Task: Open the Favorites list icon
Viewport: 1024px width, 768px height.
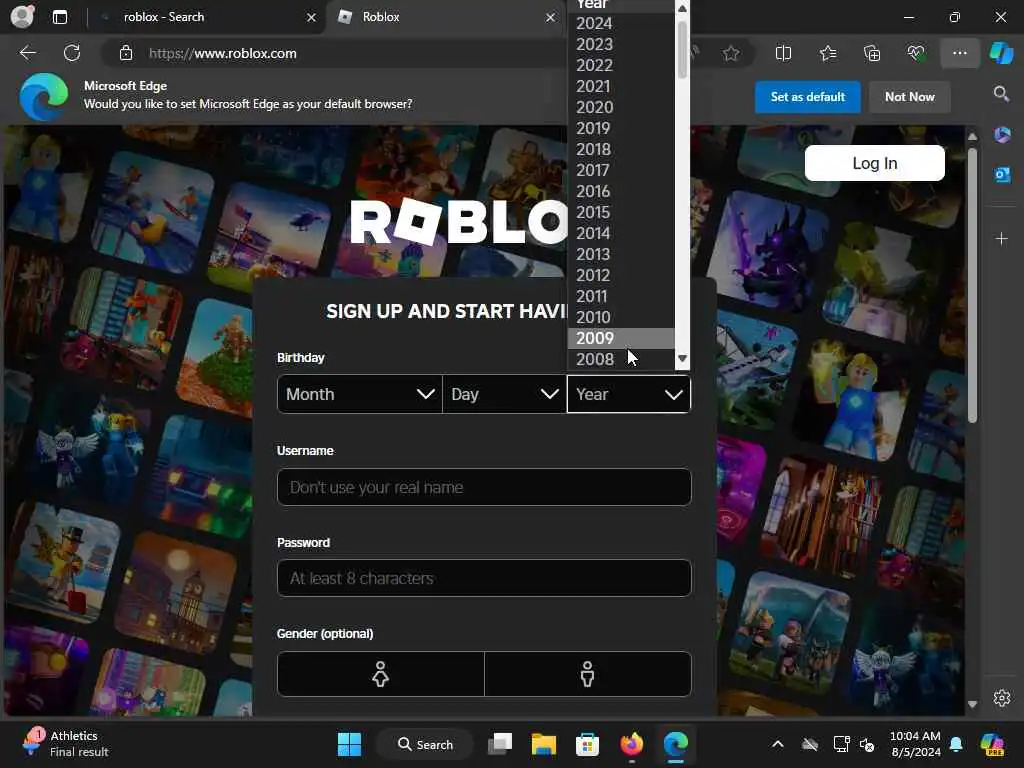Action: (828, 54)
